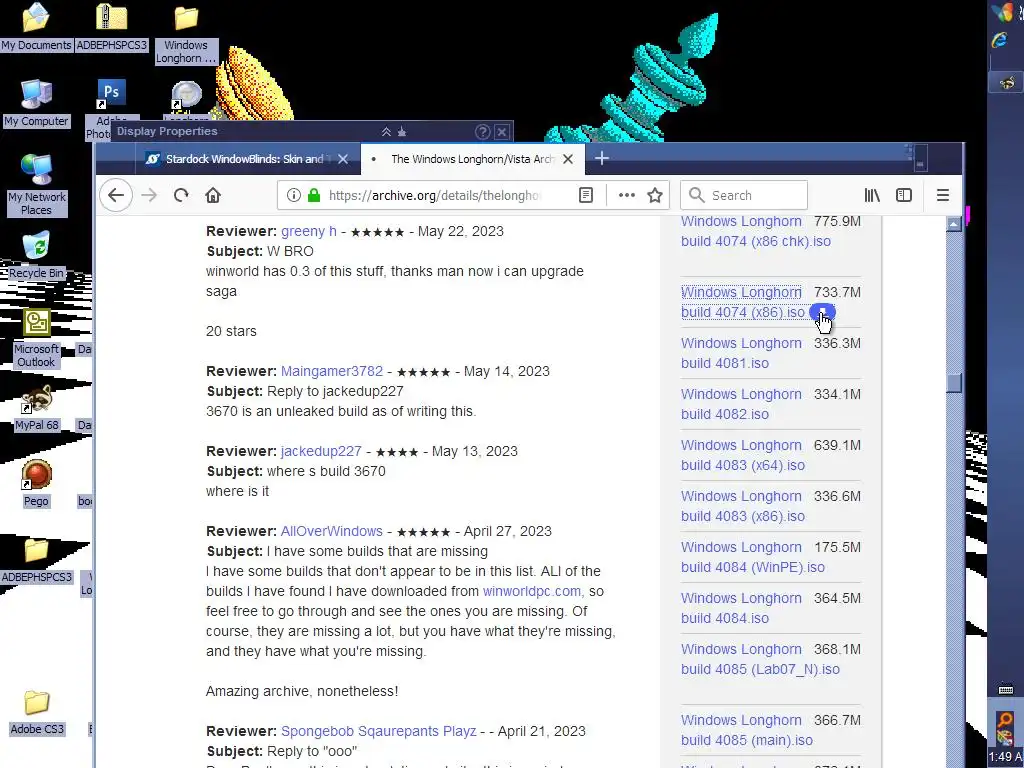Open reviewer Maingamer3782 profile link

[332, 371]
